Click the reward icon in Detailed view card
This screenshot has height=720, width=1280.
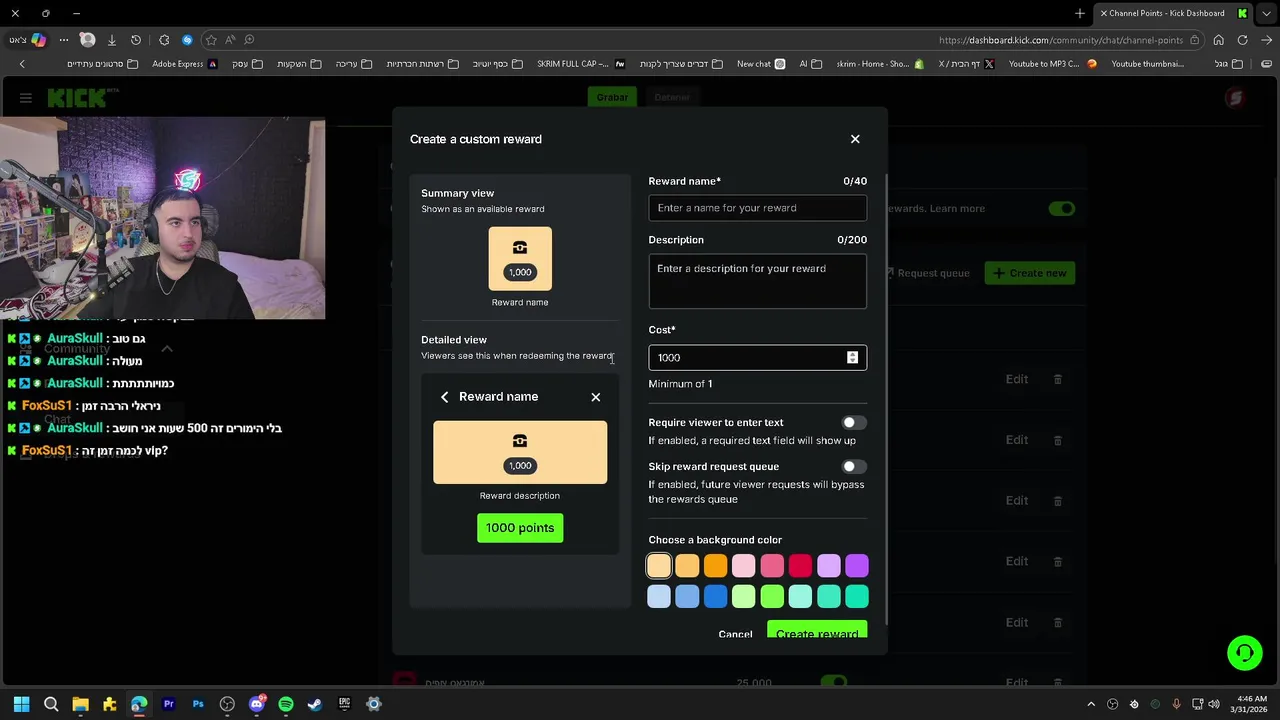520,441
